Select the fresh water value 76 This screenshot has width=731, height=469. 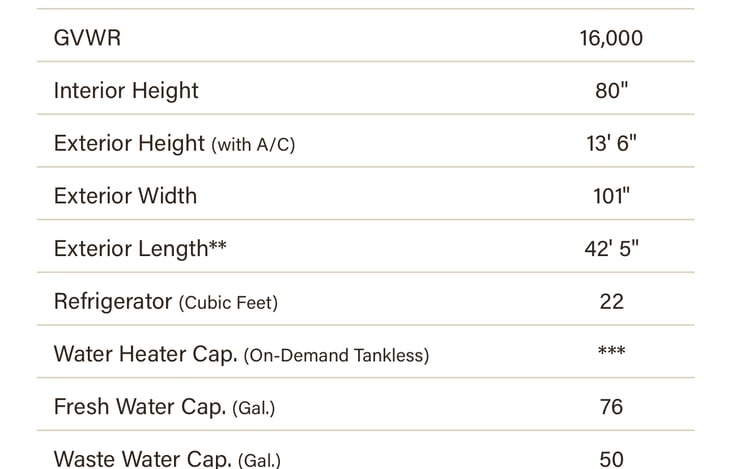[x=611, y=407]
